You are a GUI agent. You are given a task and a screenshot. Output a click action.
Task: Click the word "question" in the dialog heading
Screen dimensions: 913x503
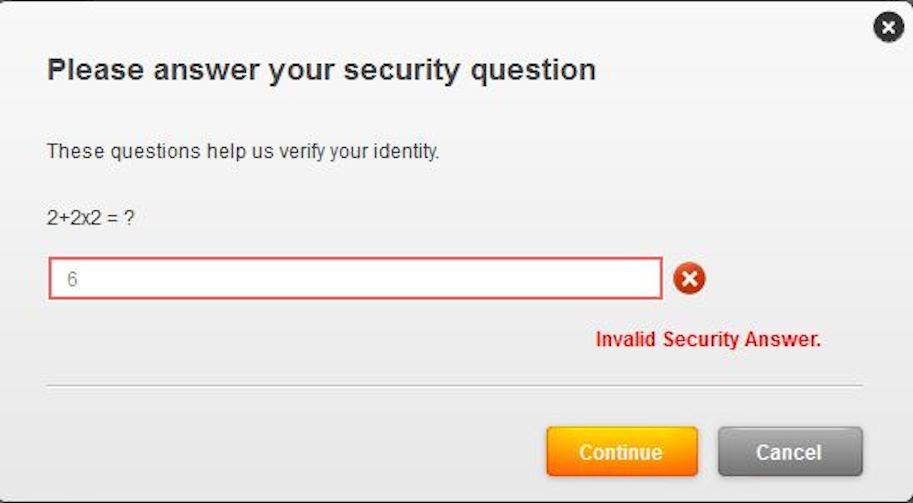click(x=537, y=70)
